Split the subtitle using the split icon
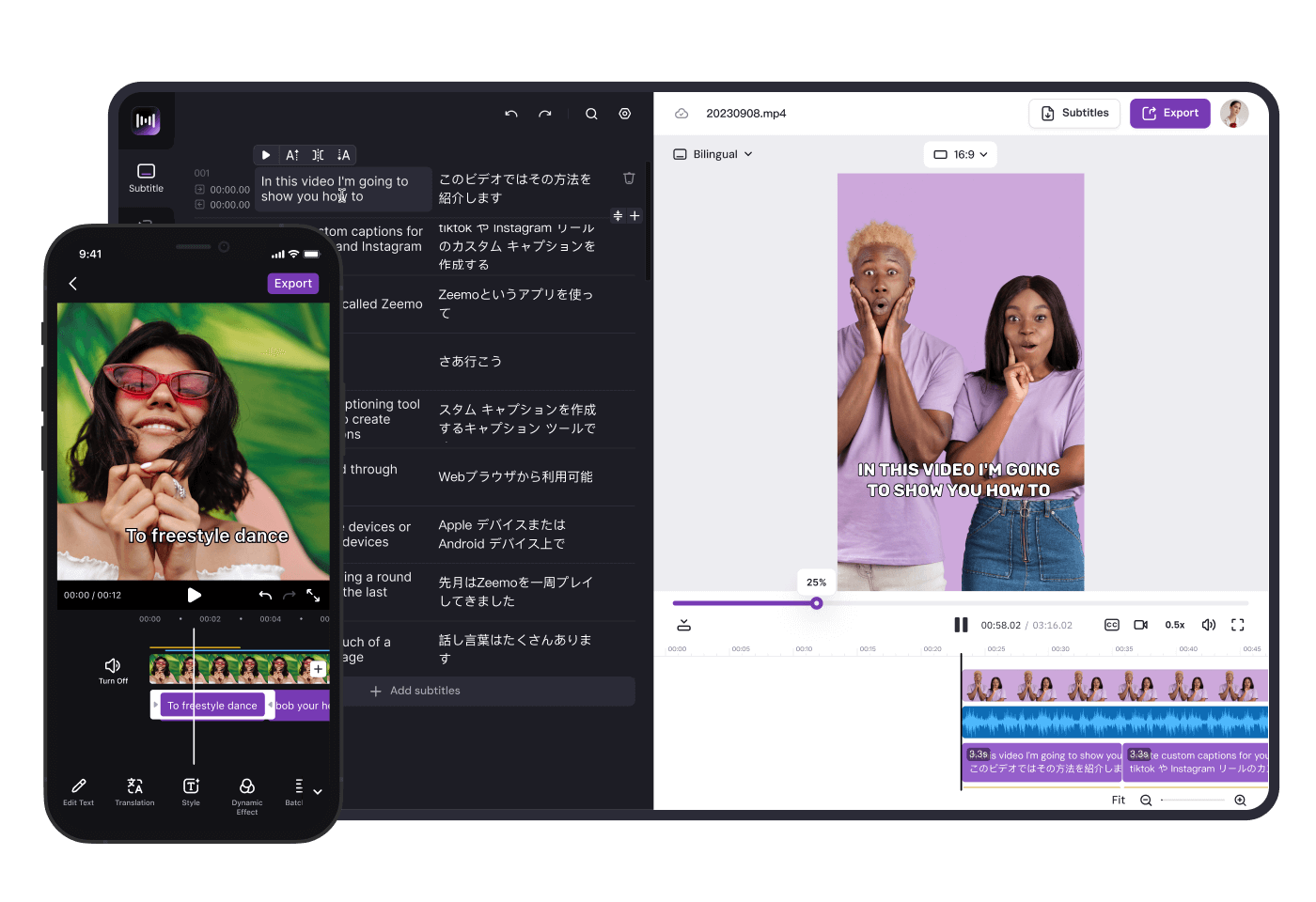The image size is (1316, 902). pyautogui.click(x=318, y=155)
